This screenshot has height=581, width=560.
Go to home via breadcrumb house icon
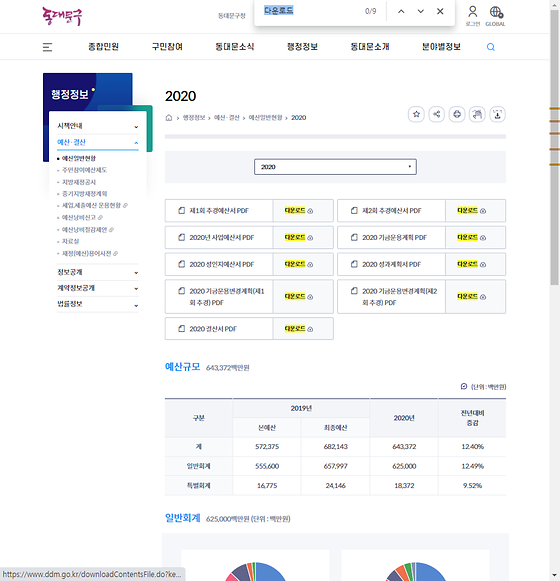169,118
